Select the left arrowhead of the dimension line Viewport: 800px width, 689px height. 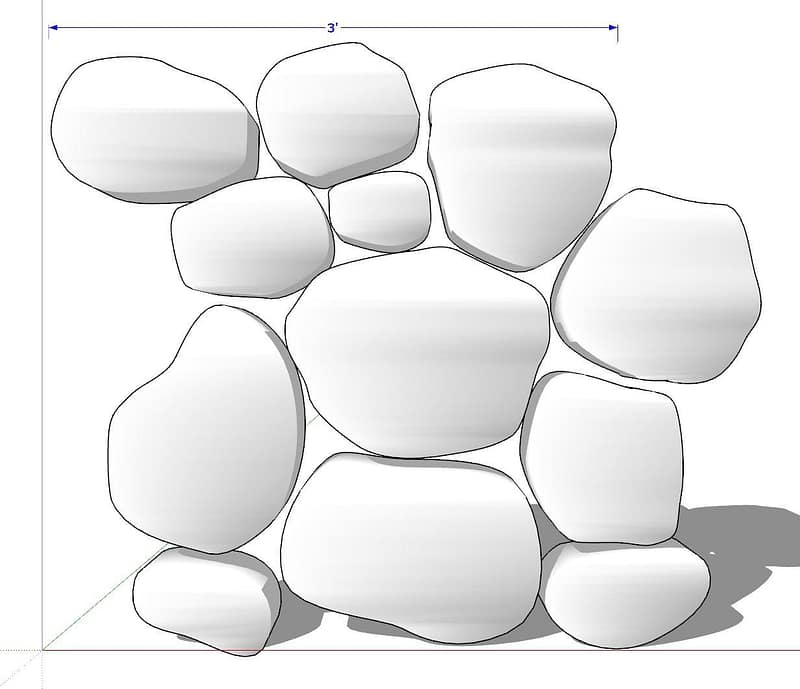[52, 28]
